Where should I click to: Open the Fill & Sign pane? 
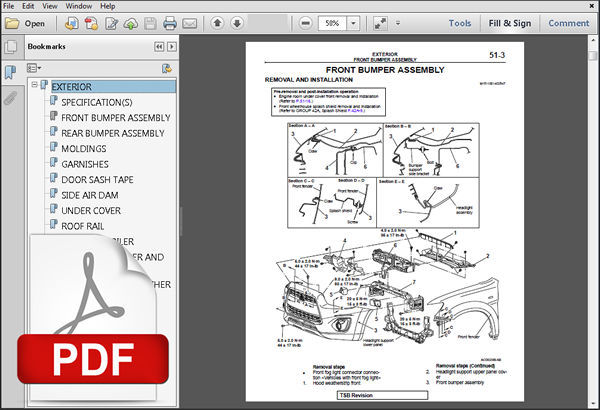[510, 23]
